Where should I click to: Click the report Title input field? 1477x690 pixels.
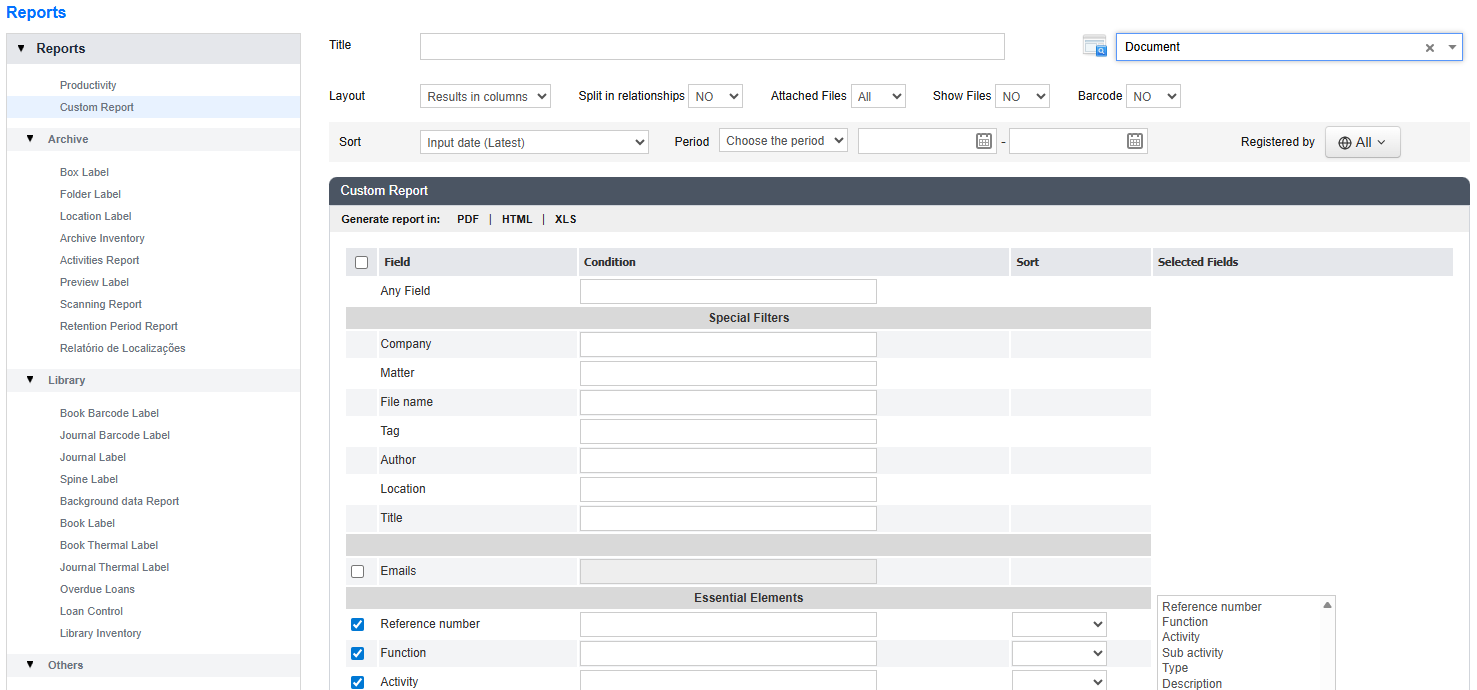tap(712, 47)
